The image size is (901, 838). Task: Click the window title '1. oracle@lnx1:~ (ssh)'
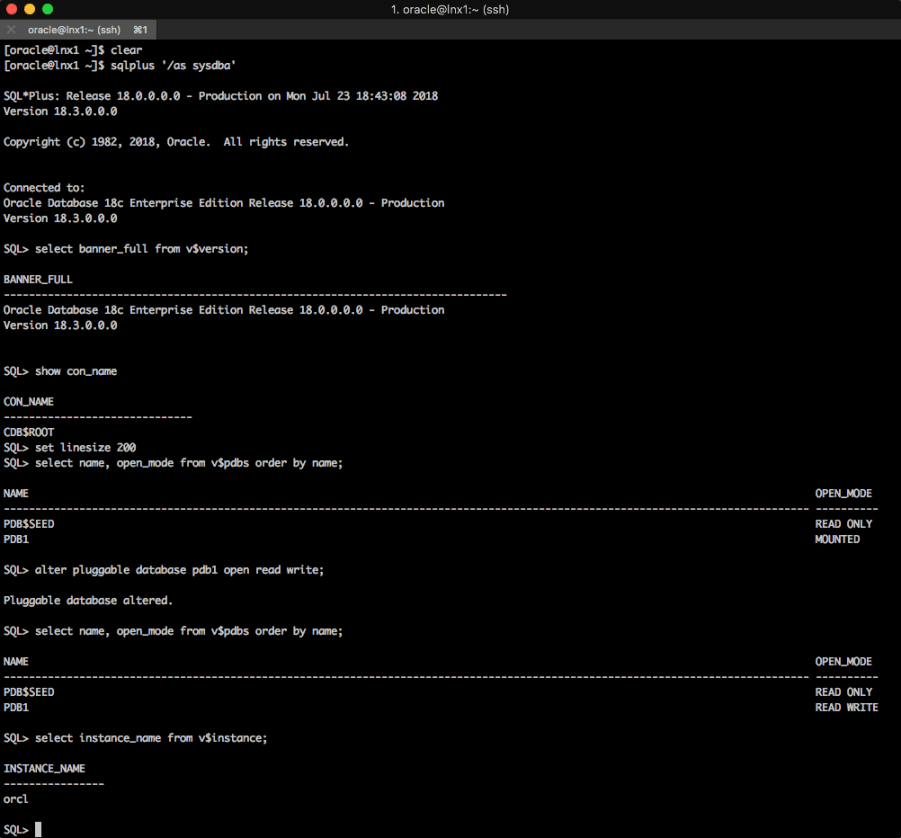coord(450,9)
